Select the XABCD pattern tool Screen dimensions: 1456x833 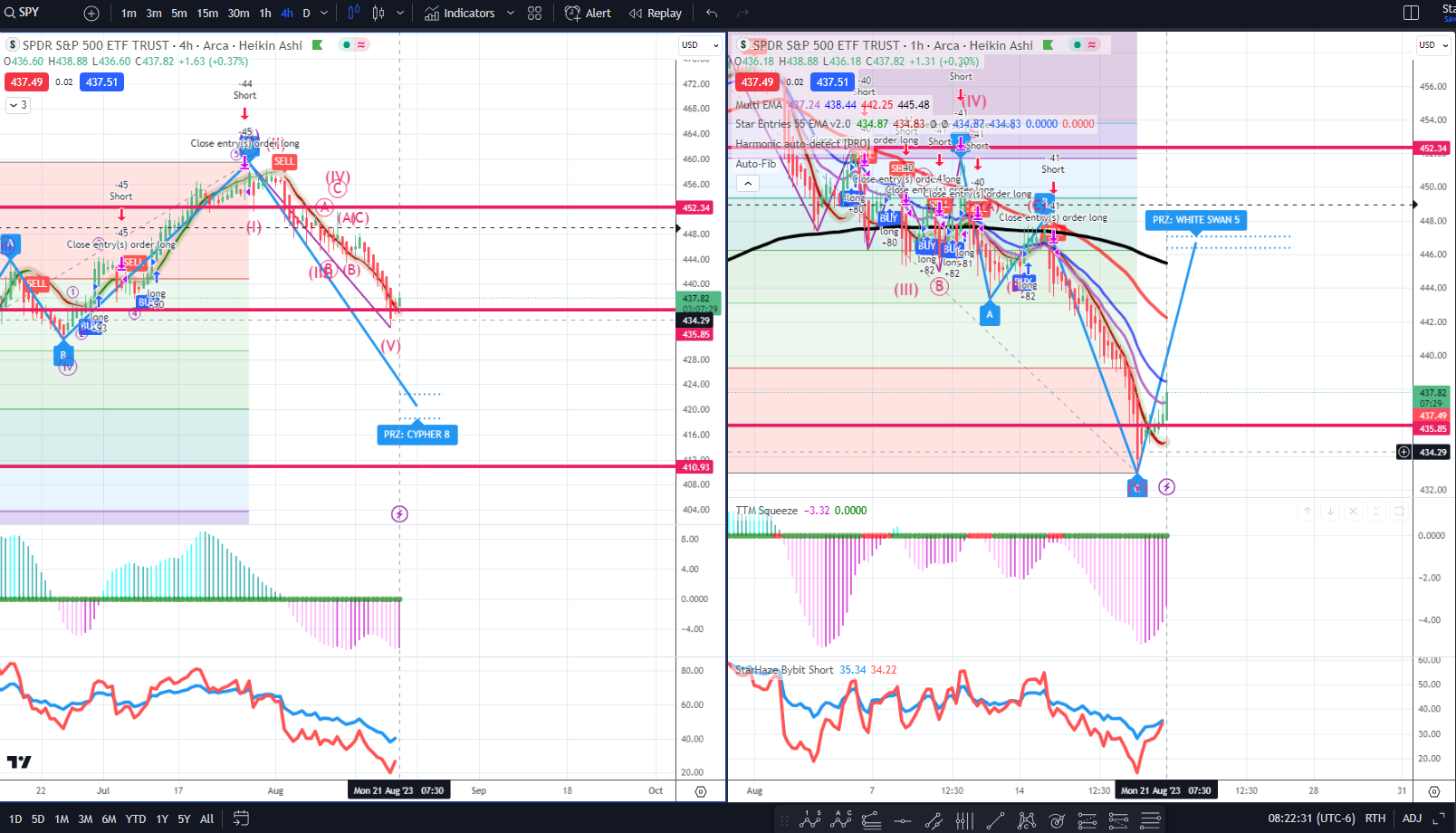[1026, 821]
